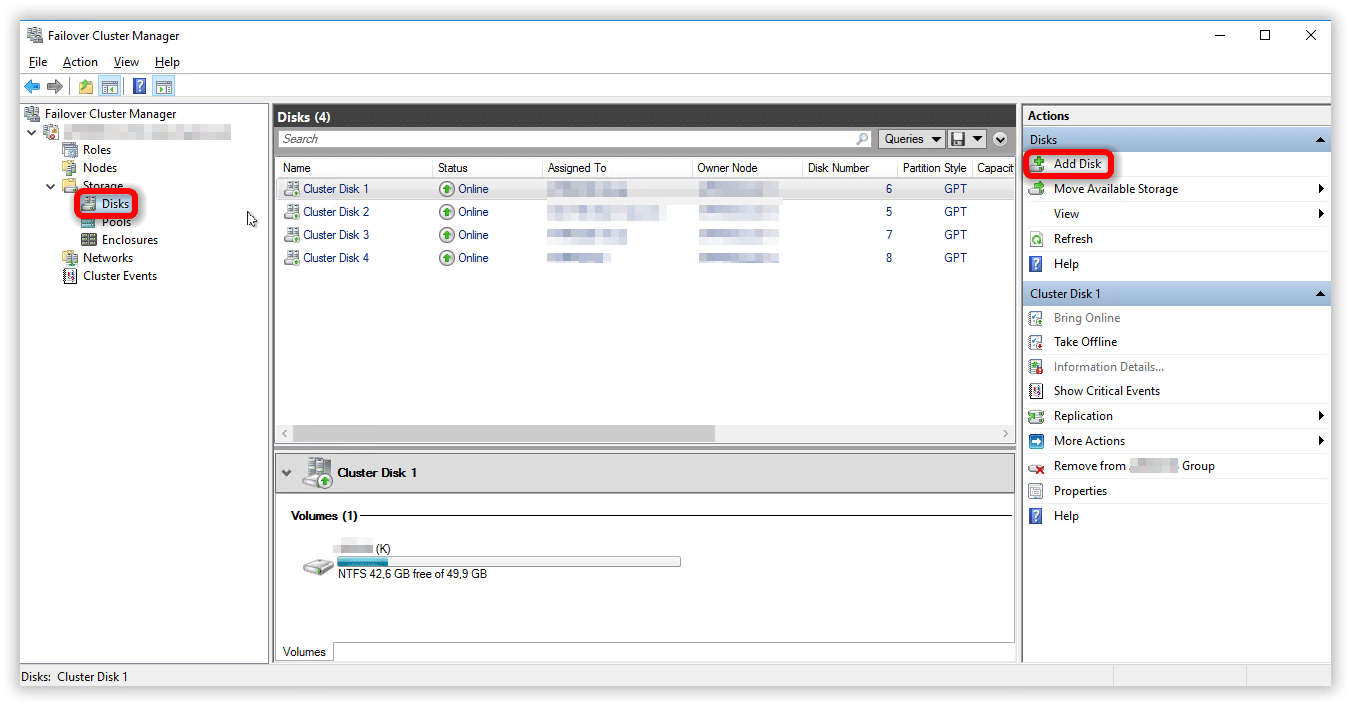Open the View menu
This screenshot has height=706, width=1351.
126,62
